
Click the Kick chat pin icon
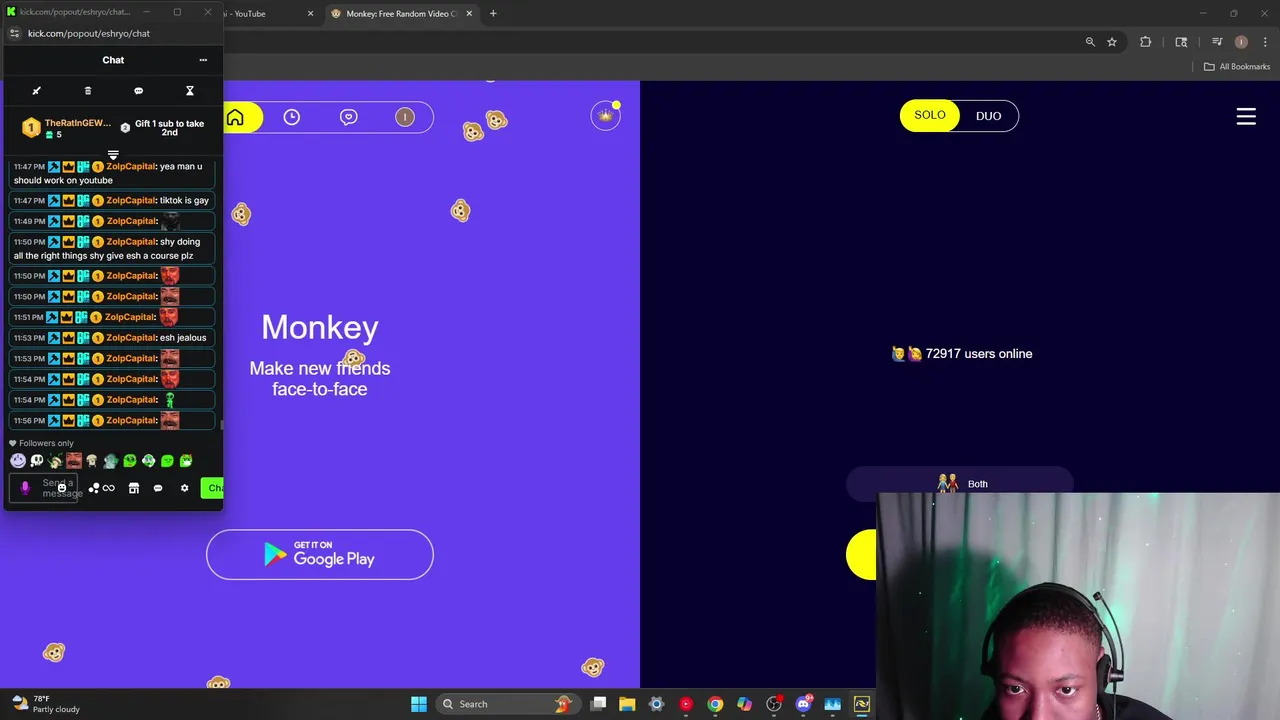(x=37, y=91)
